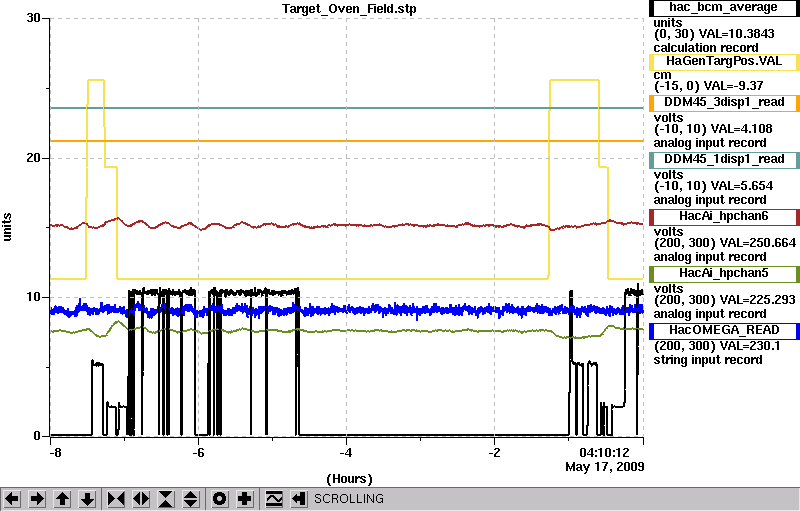Image resolution: width=800 pixels, height=511 pixels.
Task: Click the 'calculation record' label
Action: pyautogui.click(x=706, y=48)
